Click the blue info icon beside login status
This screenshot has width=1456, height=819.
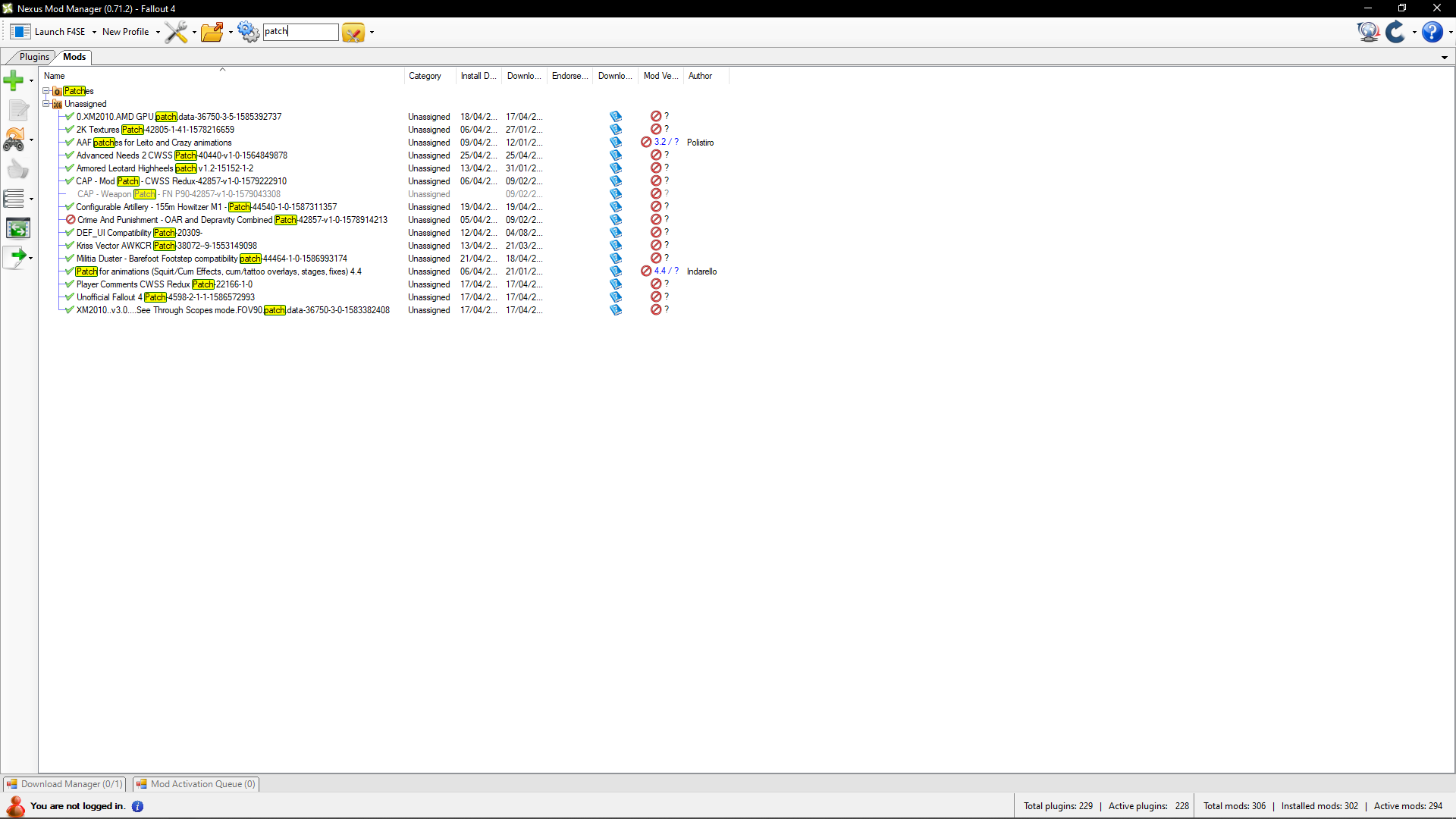tap(137, 806)
